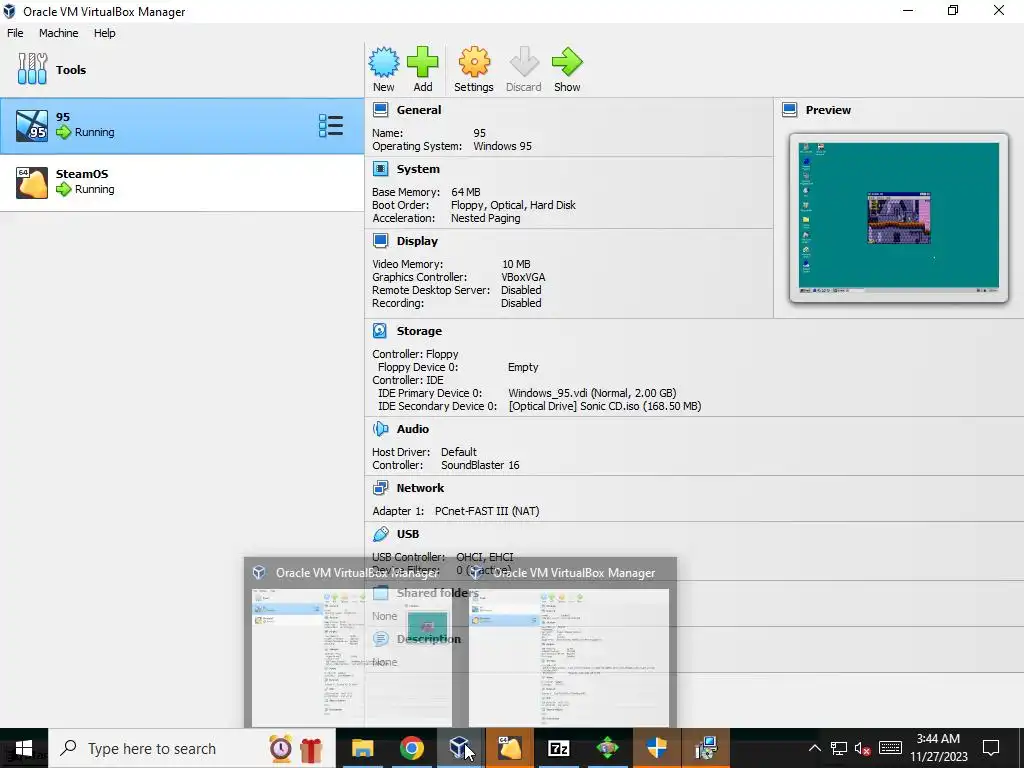Open the General section heading

(419, 110)
